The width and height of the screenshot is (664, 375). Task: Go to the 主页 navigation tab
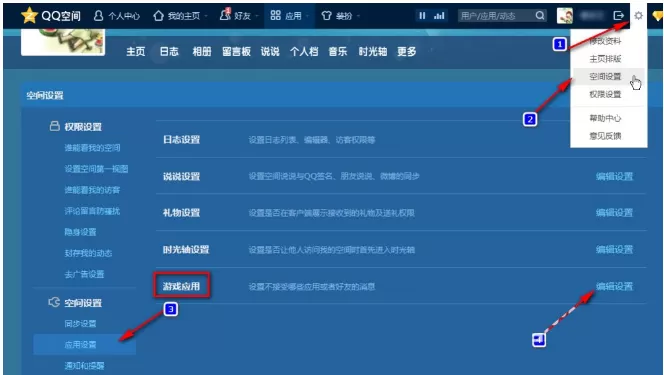click(x=136, y=52)
